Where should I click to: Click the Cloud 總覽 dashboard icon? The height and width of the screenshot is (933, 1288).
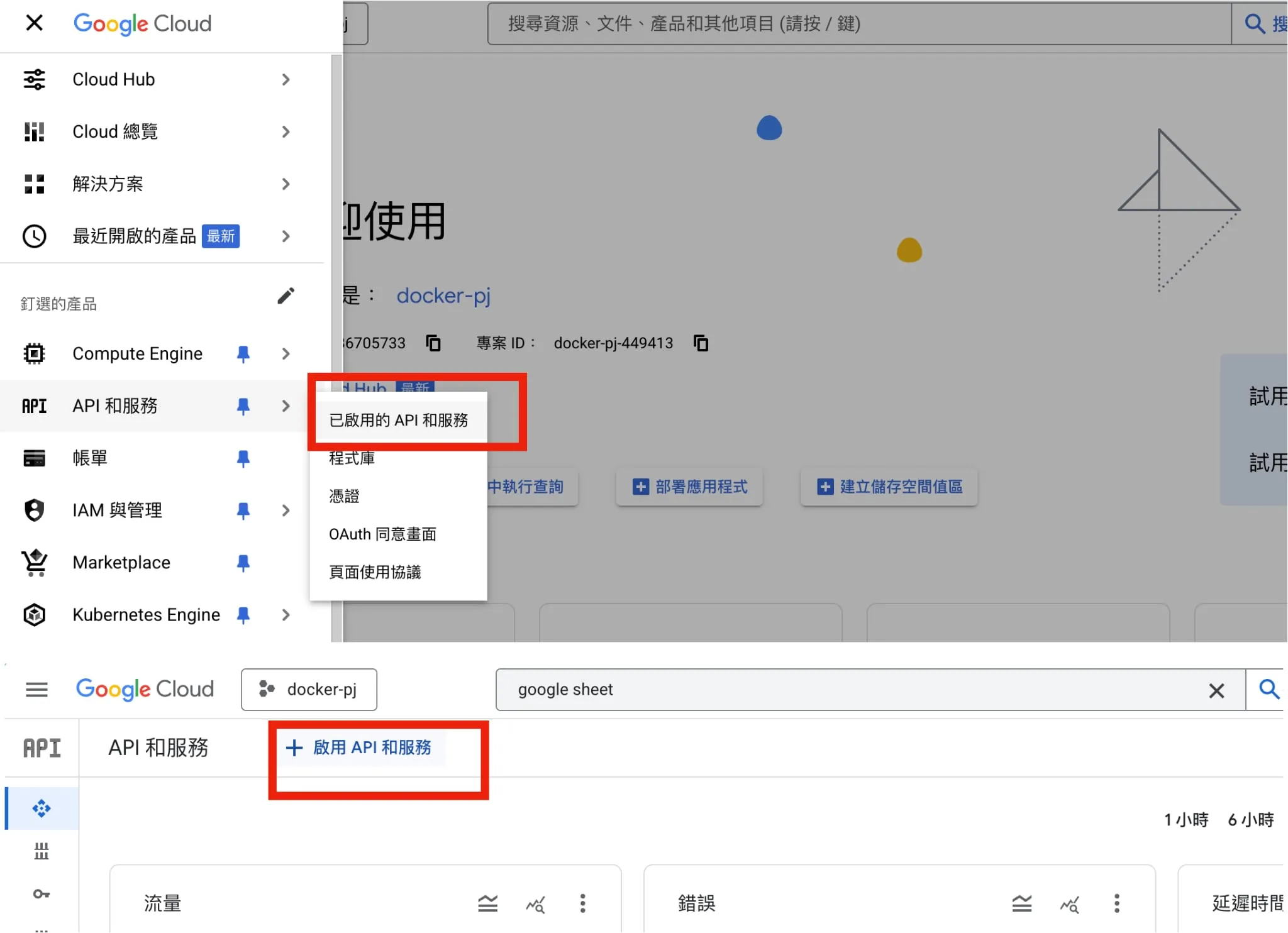[34, 132]
